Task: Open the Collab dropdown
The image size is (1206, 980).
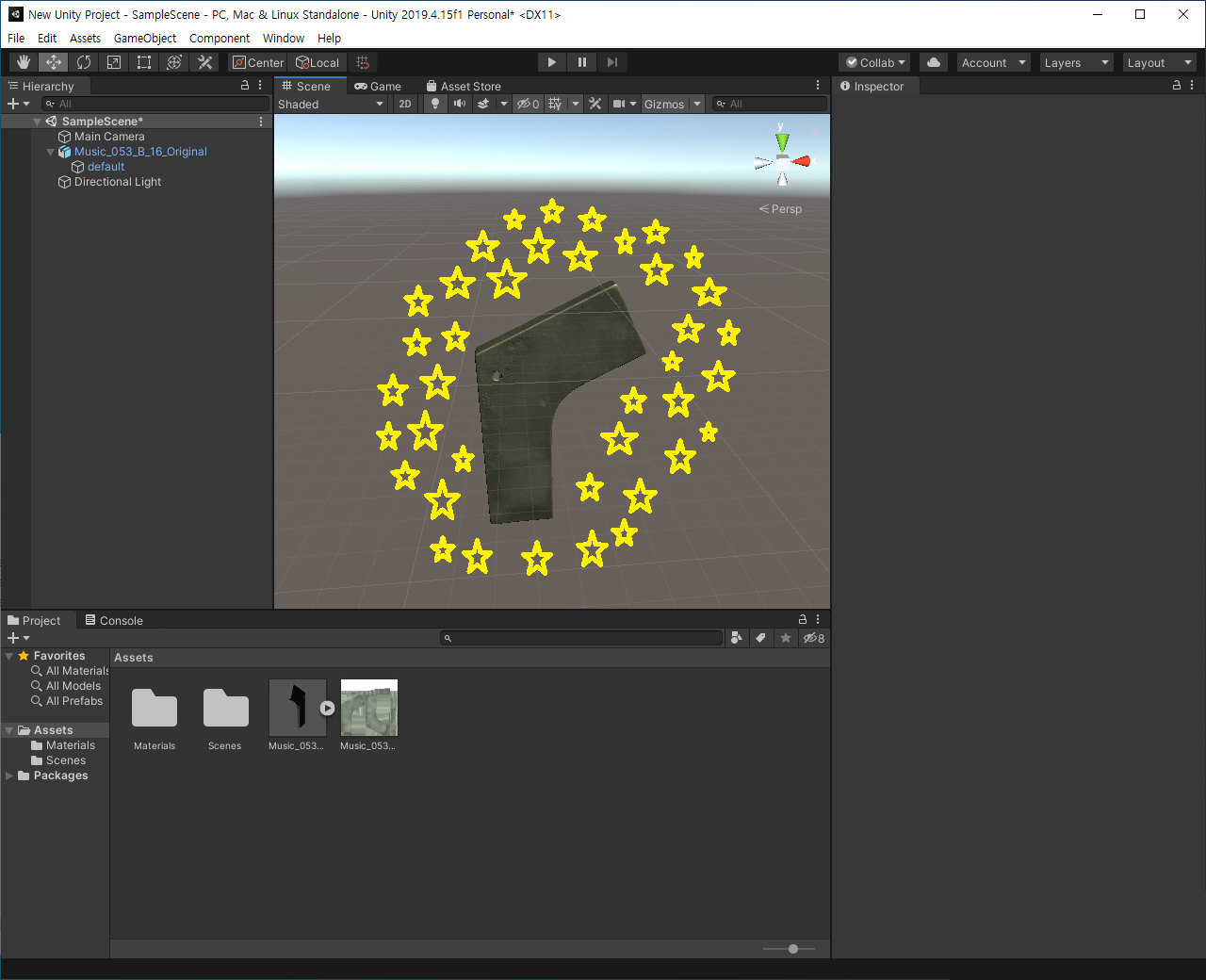Action: [x=874, y=62]
